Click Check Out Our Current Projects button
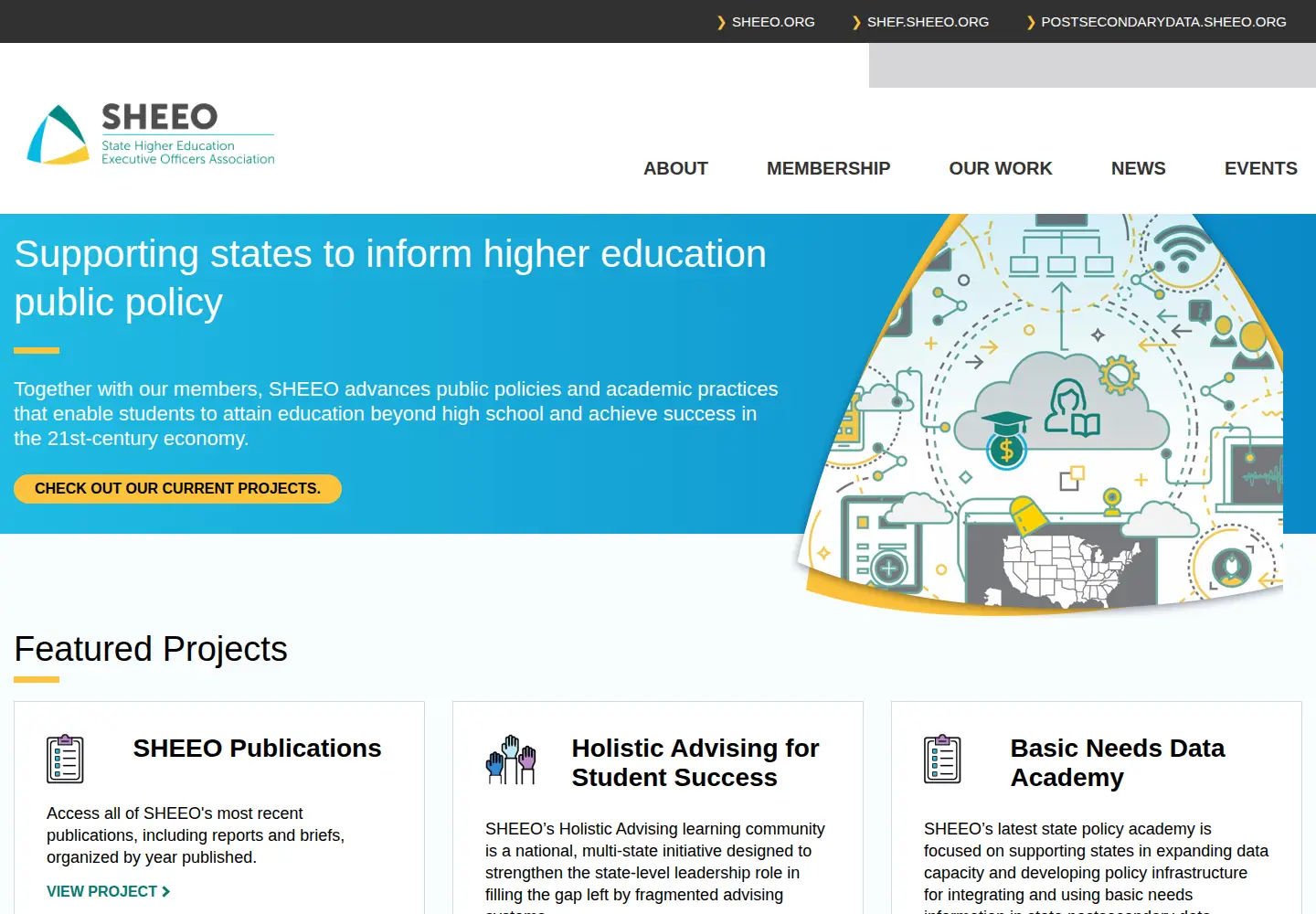 point(177,488)
